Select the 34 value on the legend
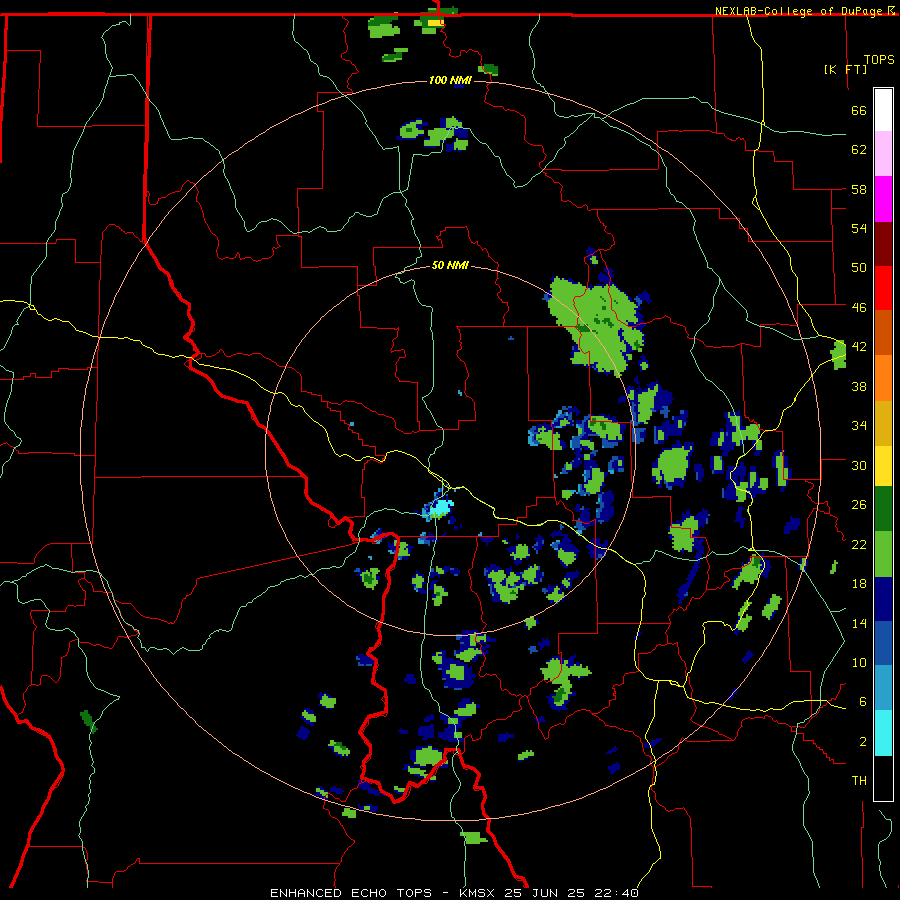Image resolution: width=900 pixels, height=900 pixels. pos(859,426)
